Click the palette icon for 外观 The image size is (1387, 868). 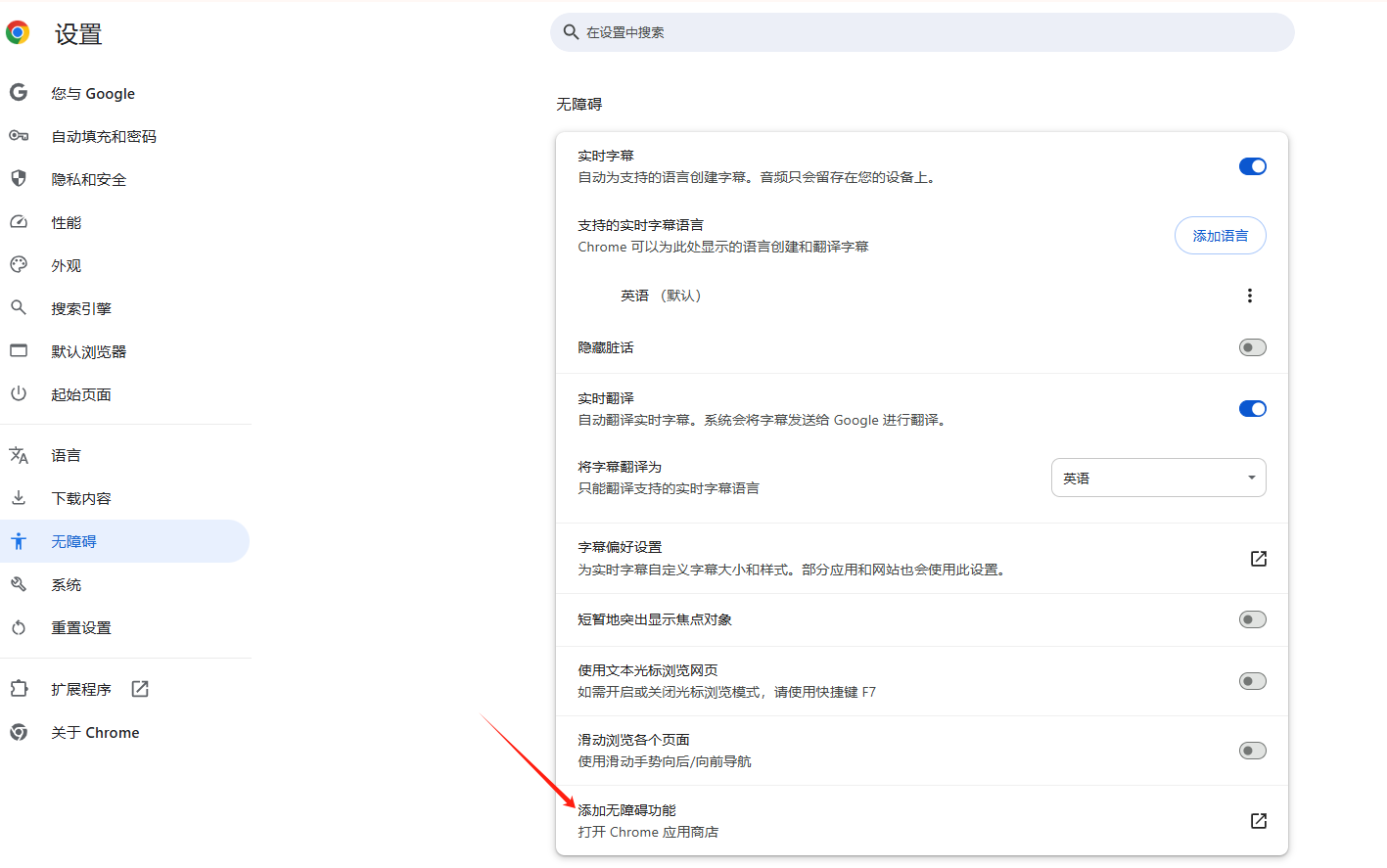19,264
